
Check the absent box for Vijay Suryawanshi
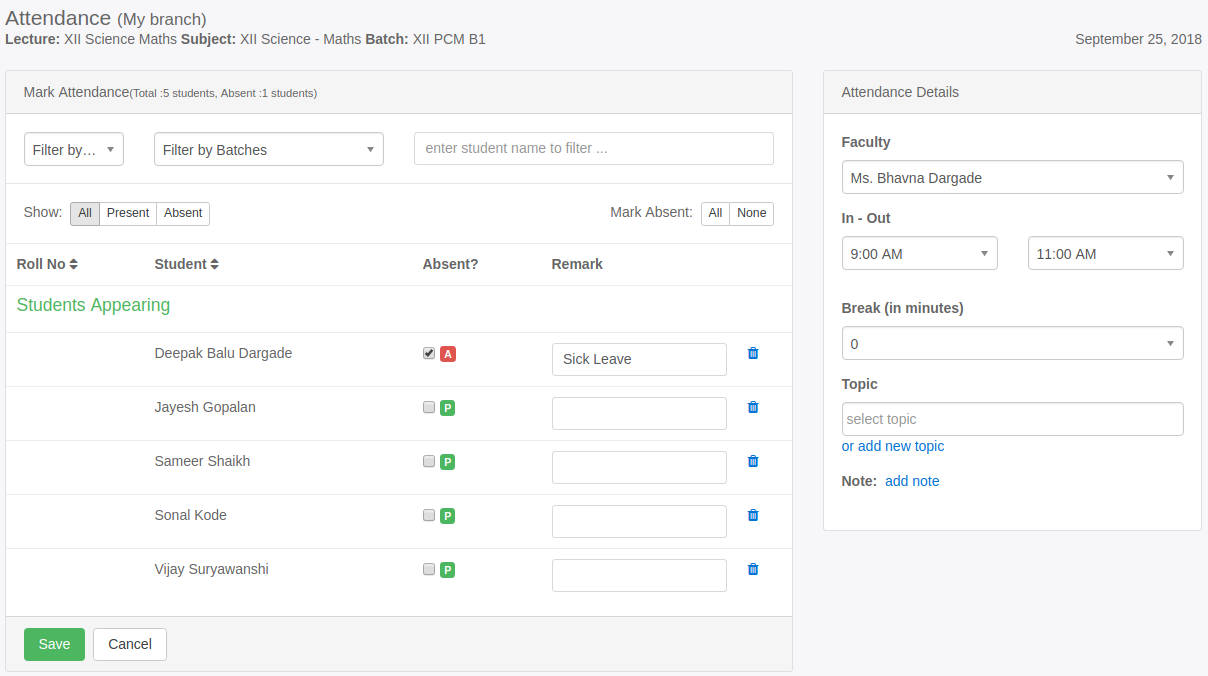click(x=428, y=569)
